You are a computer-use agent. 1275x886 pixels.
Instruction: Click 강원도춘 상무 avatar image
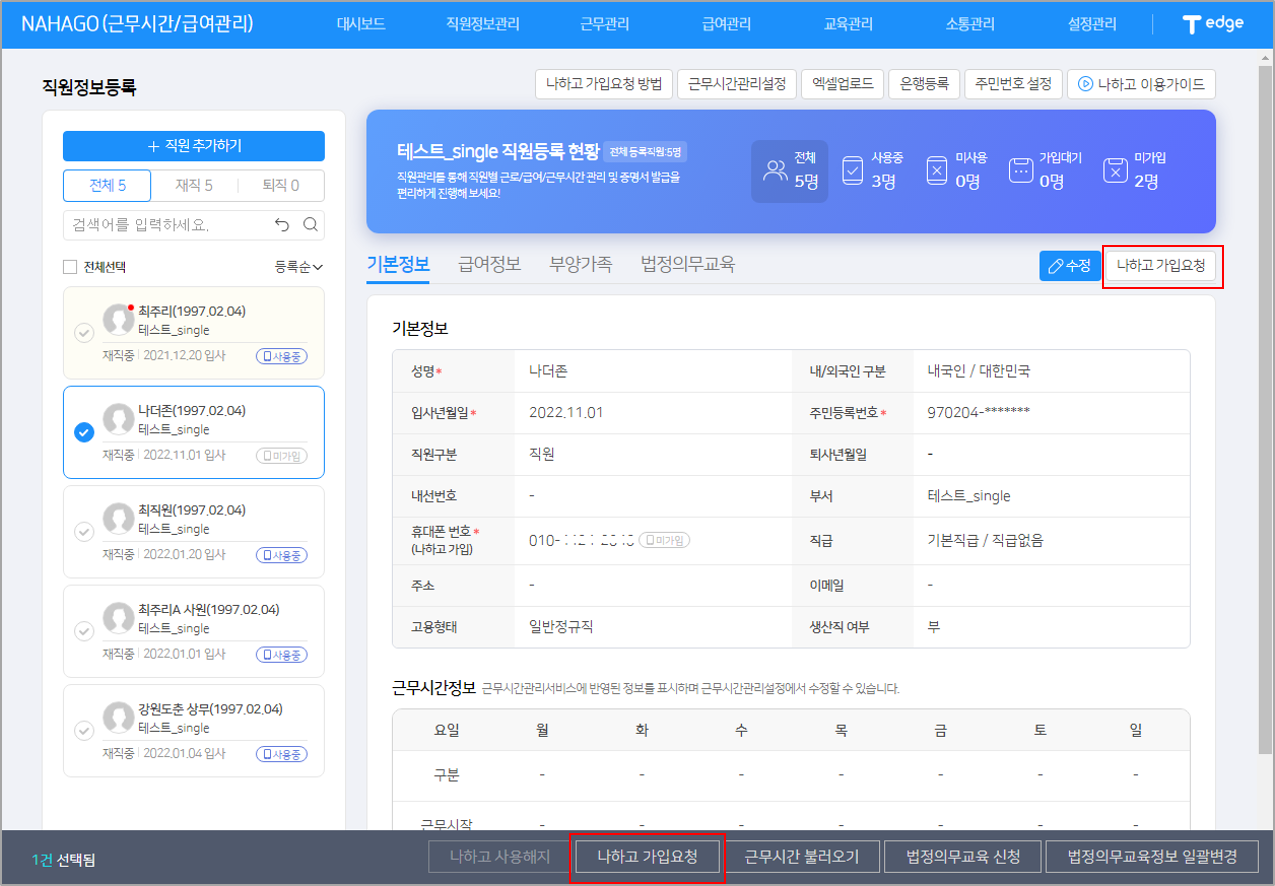(119, 717)
